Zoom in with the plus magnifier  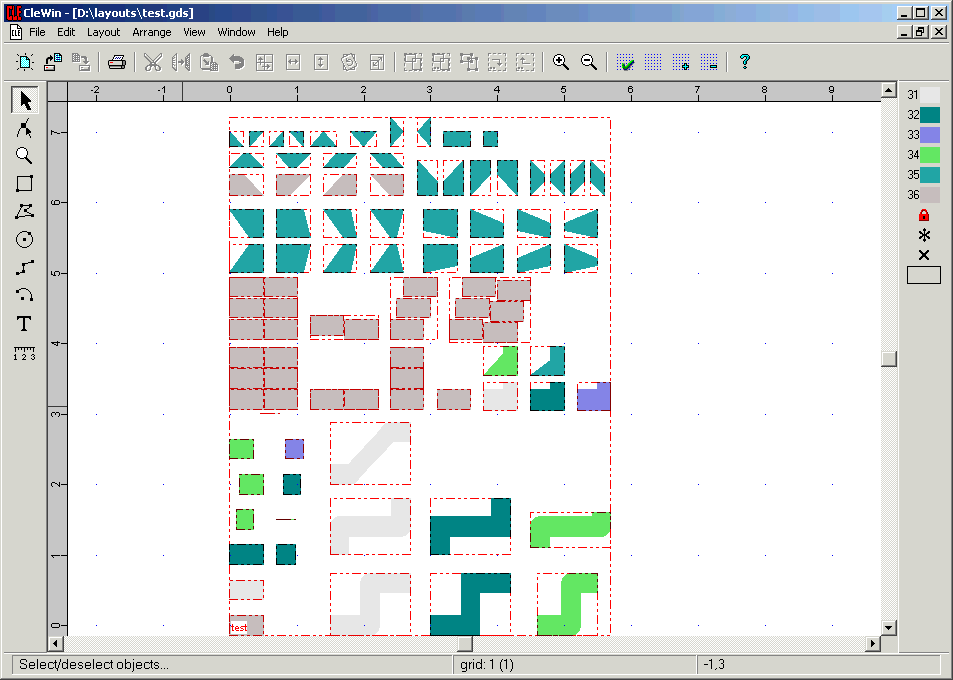click(x=560, y=62)
